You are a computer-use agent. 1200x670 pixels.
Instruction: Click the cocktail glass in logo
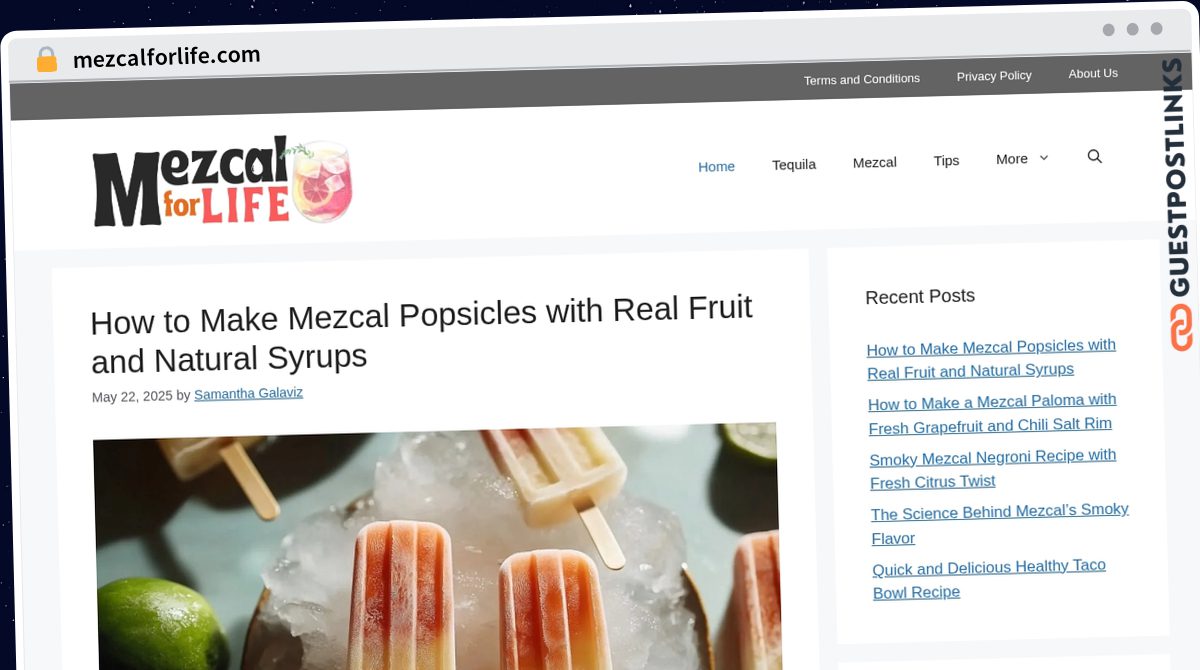point(321,181)
